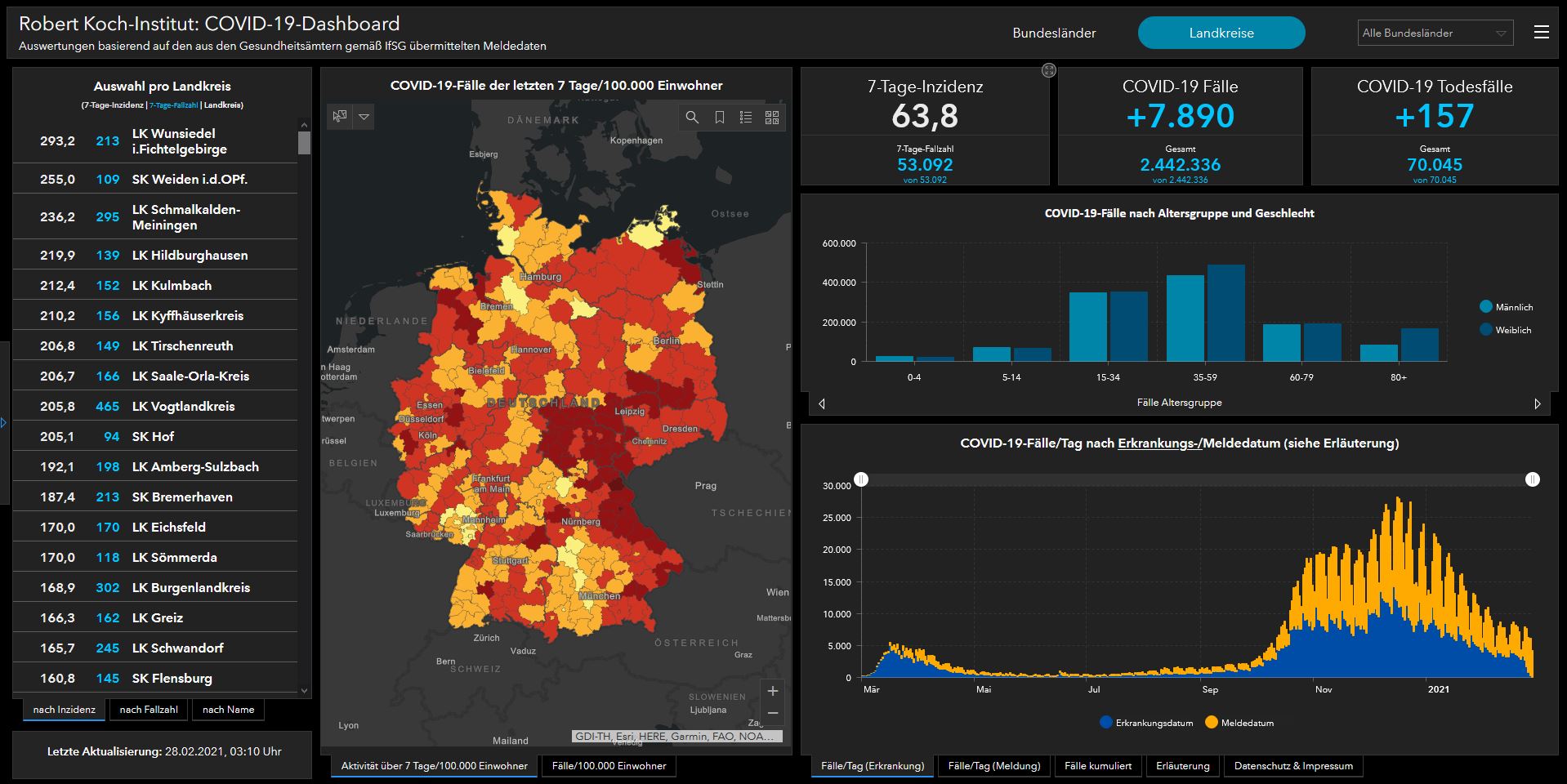Switch to Fälle/100.000 Einwohner tab

pyautogui.click(x=609, y=766)
